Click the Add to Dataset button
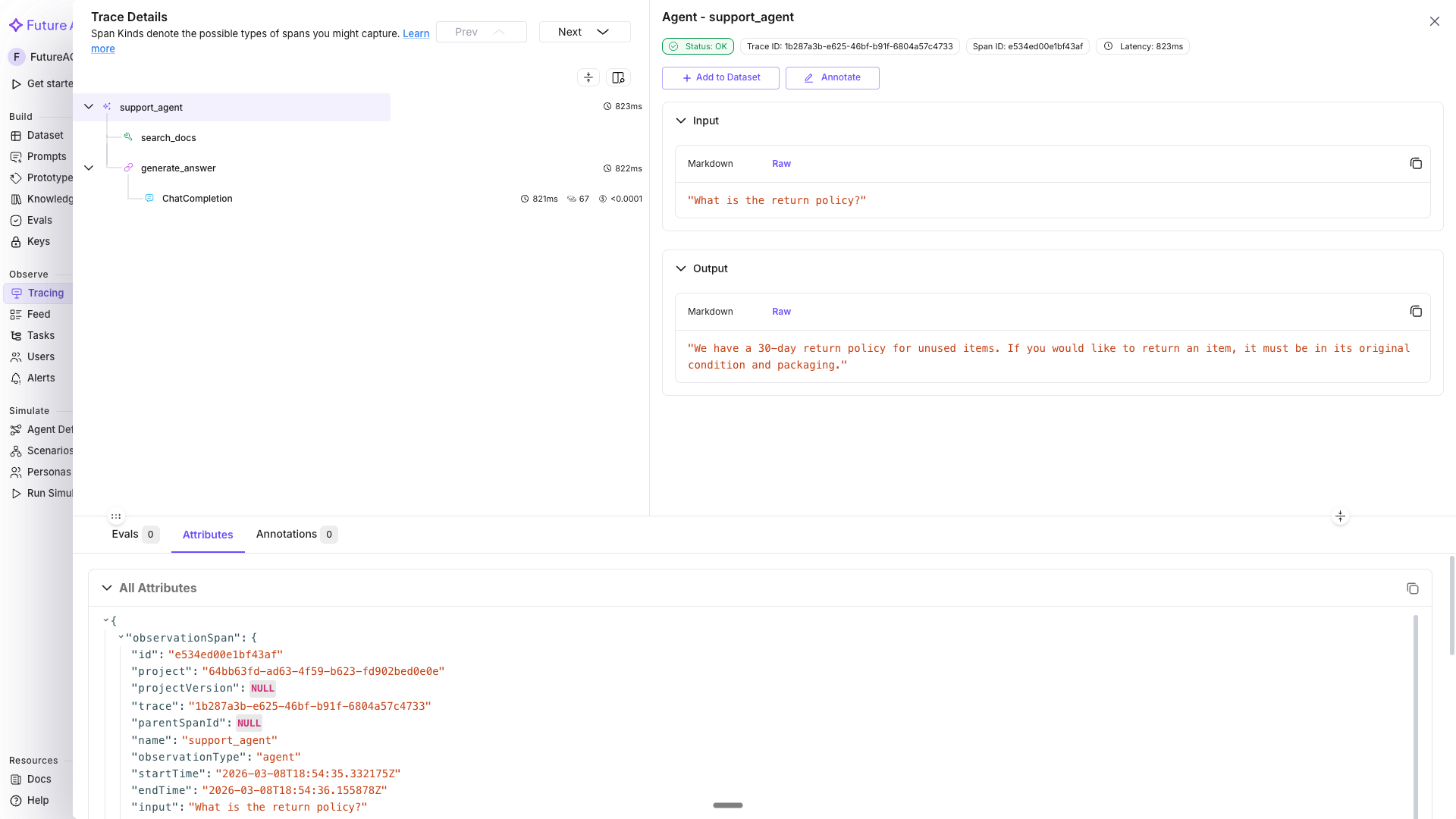 coord(720,77)
